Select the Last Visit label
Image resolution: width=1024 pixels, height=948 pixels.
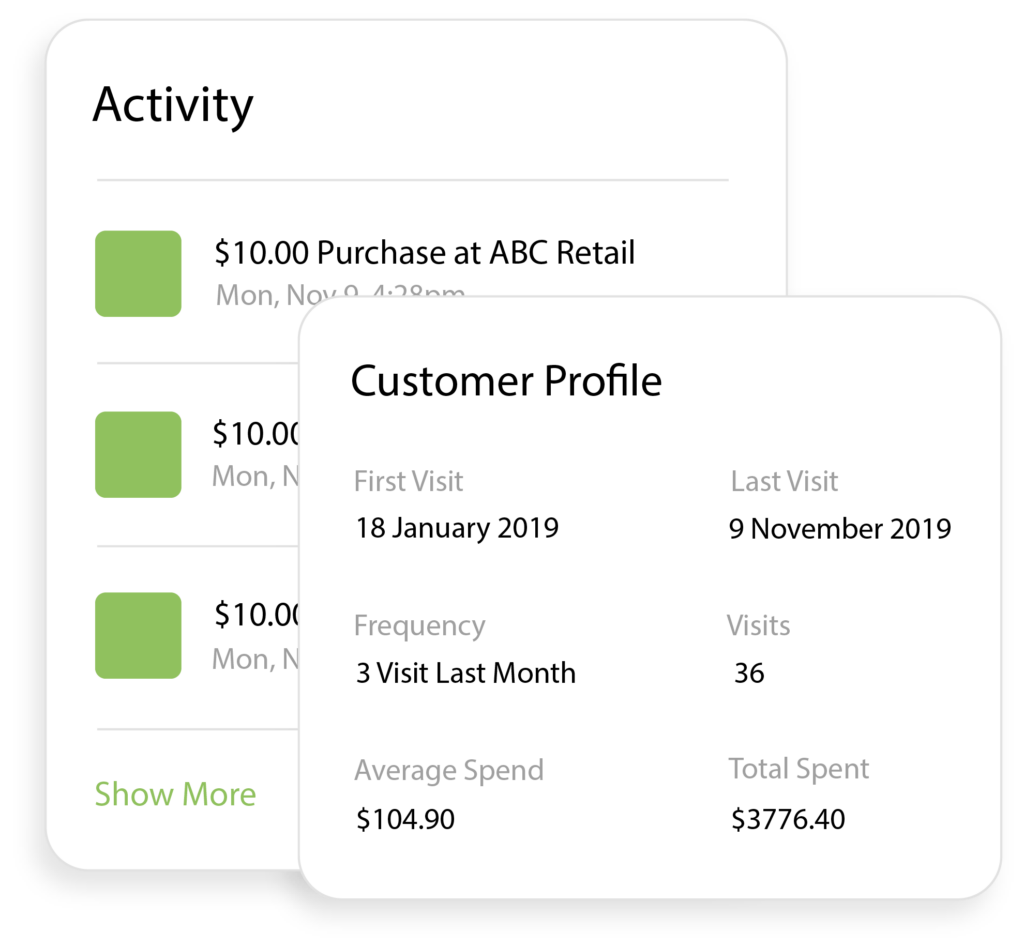(784, 481)
